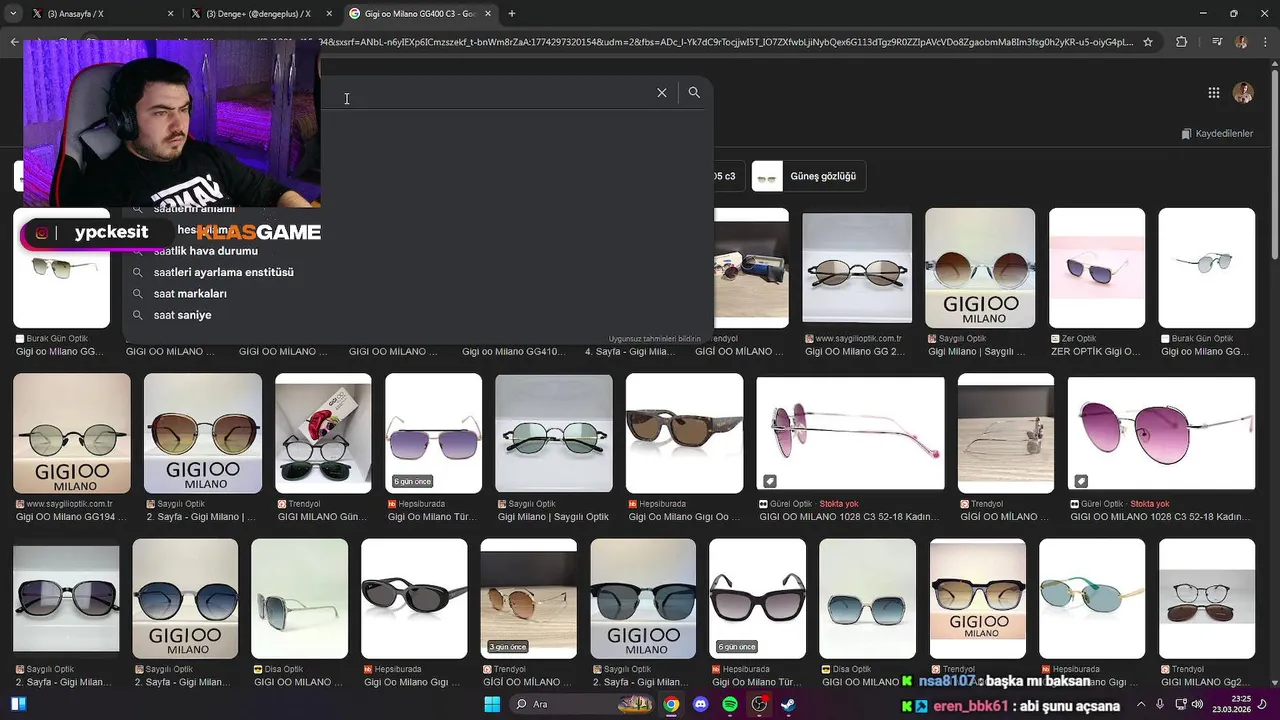
Task: Close the Gigi oo Milano GG400 C3 tab
Action: pos(488,14)
